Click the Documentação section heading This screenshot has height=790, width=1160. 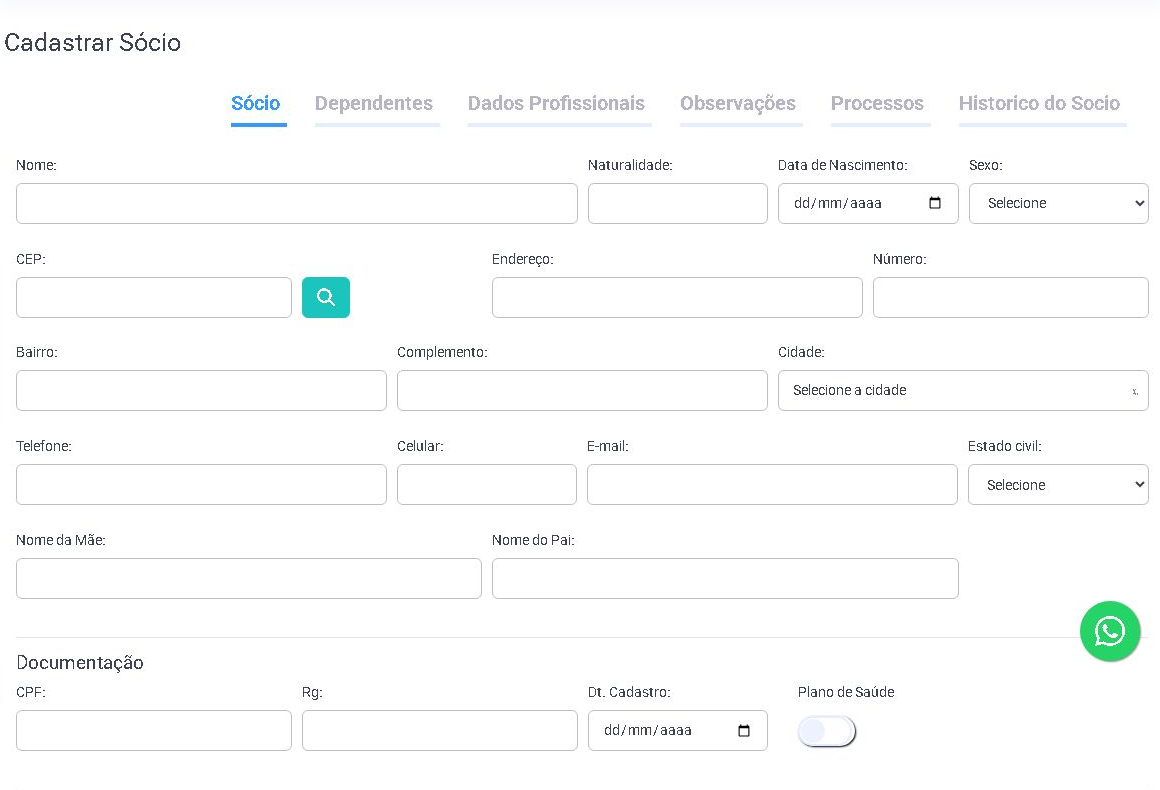80,663
